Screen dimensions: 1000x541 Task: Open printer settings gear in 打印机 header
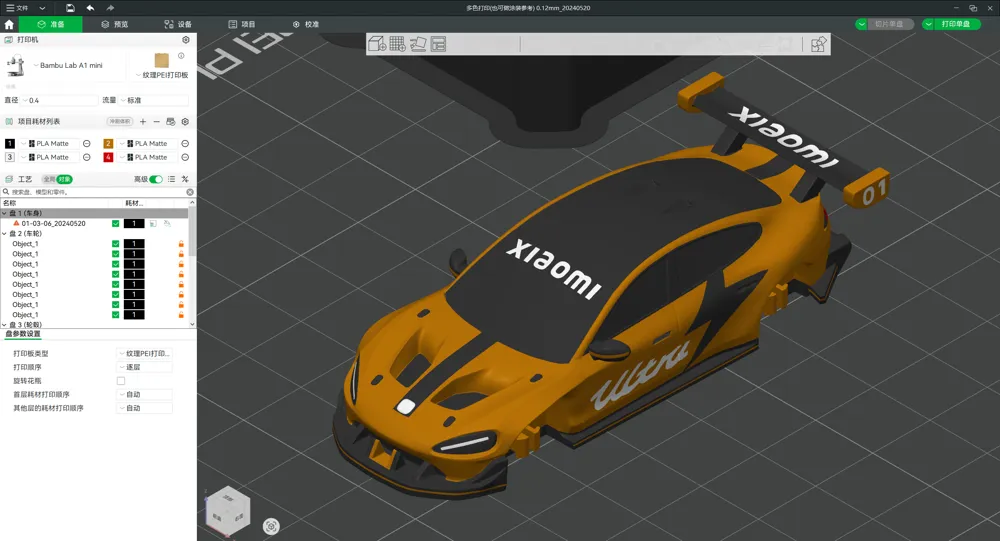[186, 40]
